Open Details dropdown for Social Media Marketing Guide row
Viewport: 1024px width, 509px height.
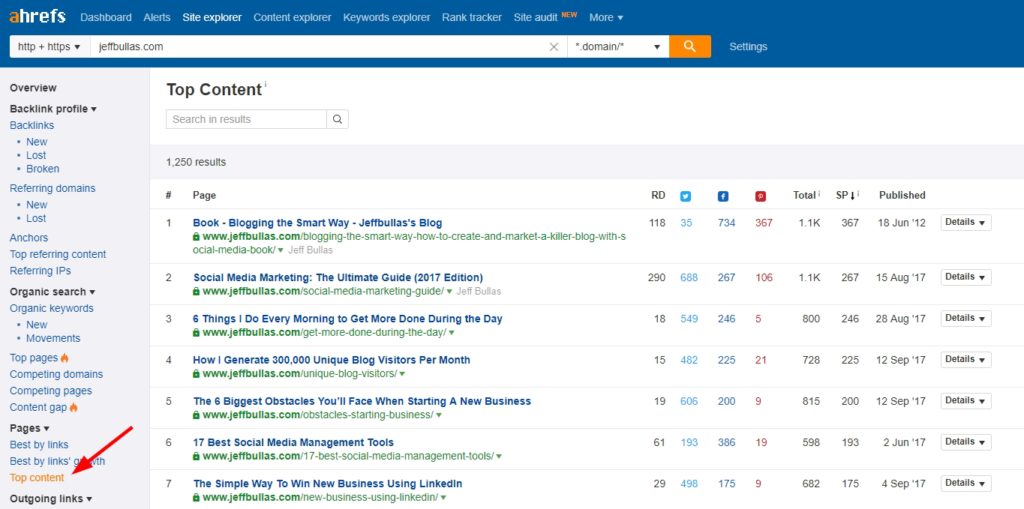pyautogui.click(x=966, y=277)
